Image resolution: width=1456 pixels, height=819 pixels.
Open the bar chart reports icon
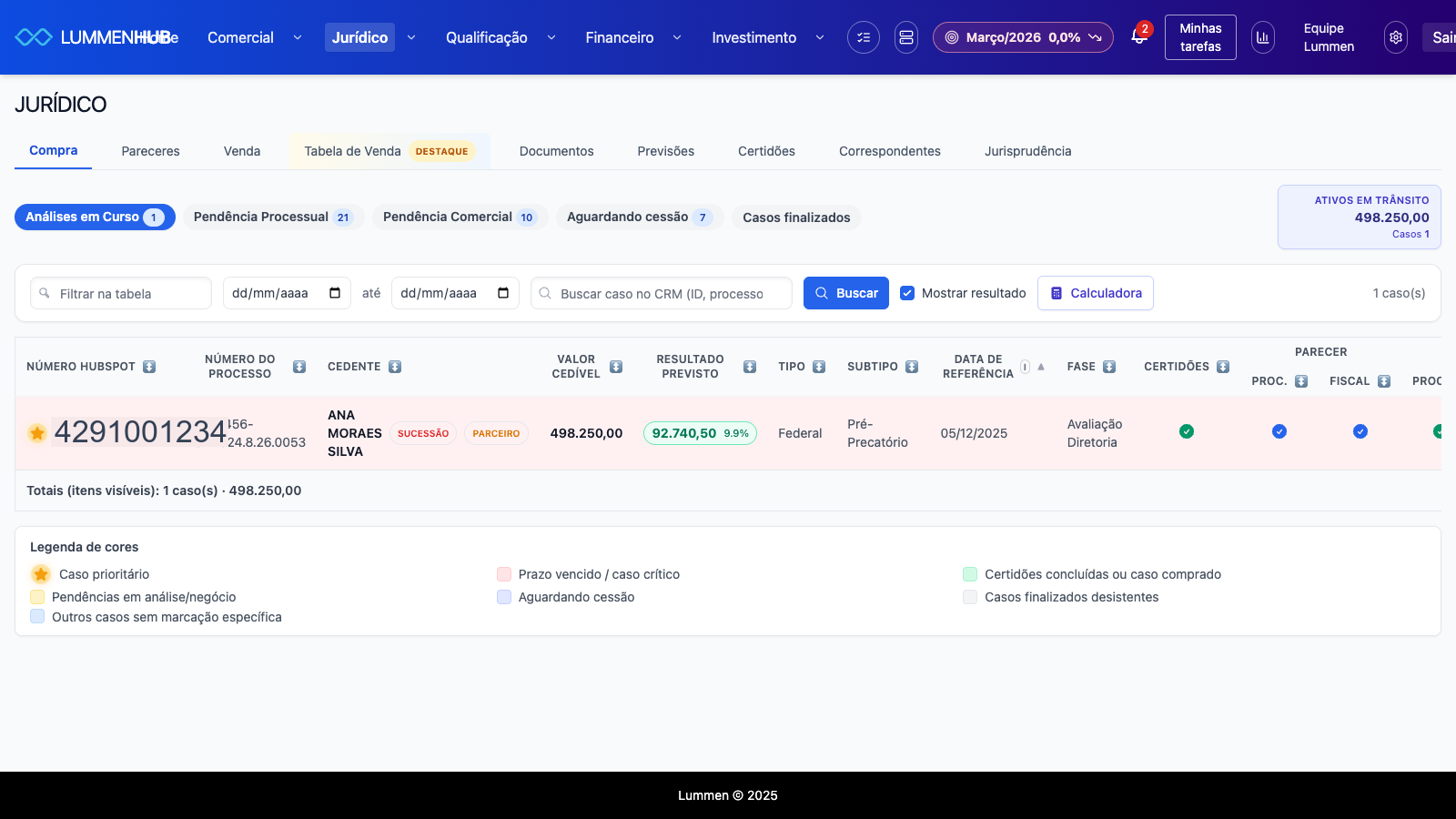[1262, 37]
